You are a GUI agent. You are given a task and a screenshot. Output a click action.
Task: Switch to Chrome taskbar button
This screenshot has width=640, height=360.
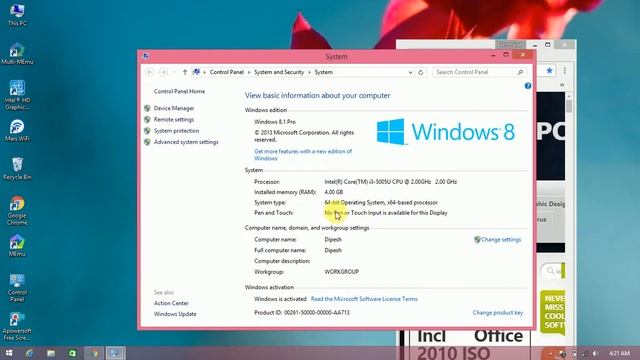point(94,353)
